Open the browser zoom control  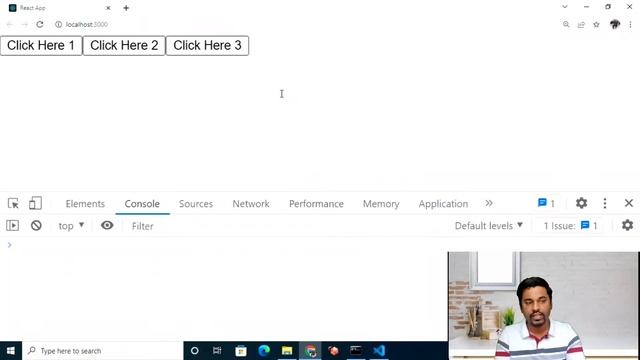(x=566, y=24)
